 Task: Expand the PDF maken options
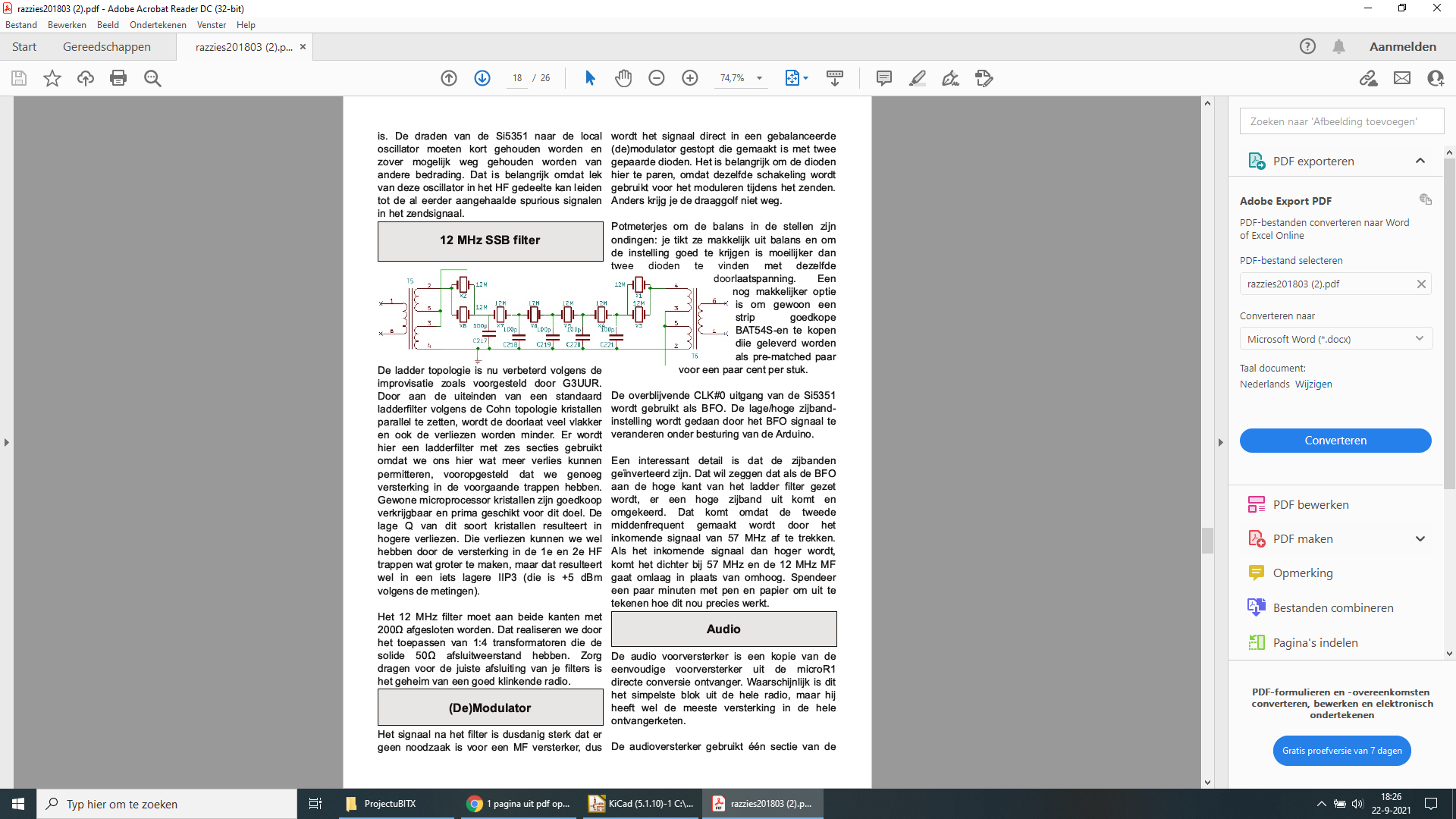pyautogui.click(x=1420, y=539)
